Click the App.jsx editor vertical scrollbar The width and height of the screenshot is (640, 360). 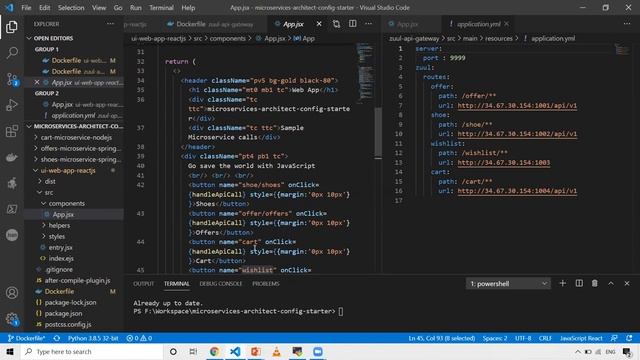click(378, 132)
